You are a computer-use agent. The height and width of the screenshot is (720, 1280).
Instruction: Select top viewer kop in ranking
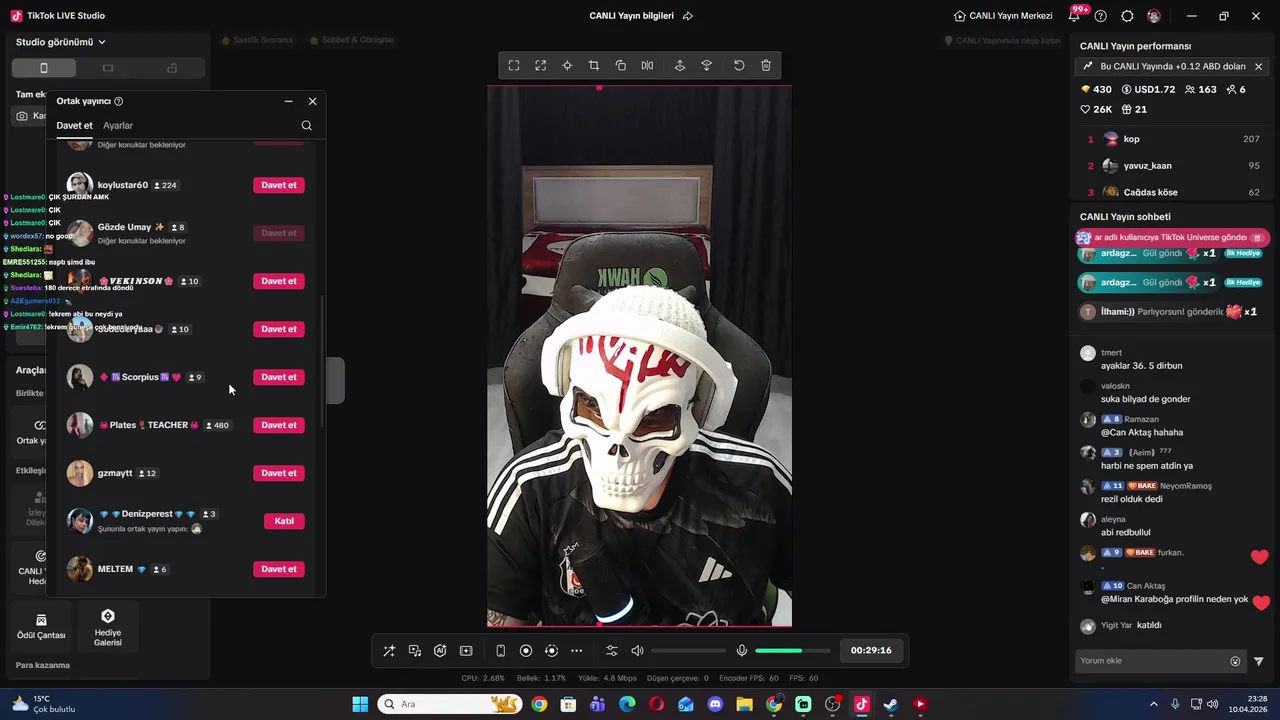pyautogui.click(x=1174, y=139)
